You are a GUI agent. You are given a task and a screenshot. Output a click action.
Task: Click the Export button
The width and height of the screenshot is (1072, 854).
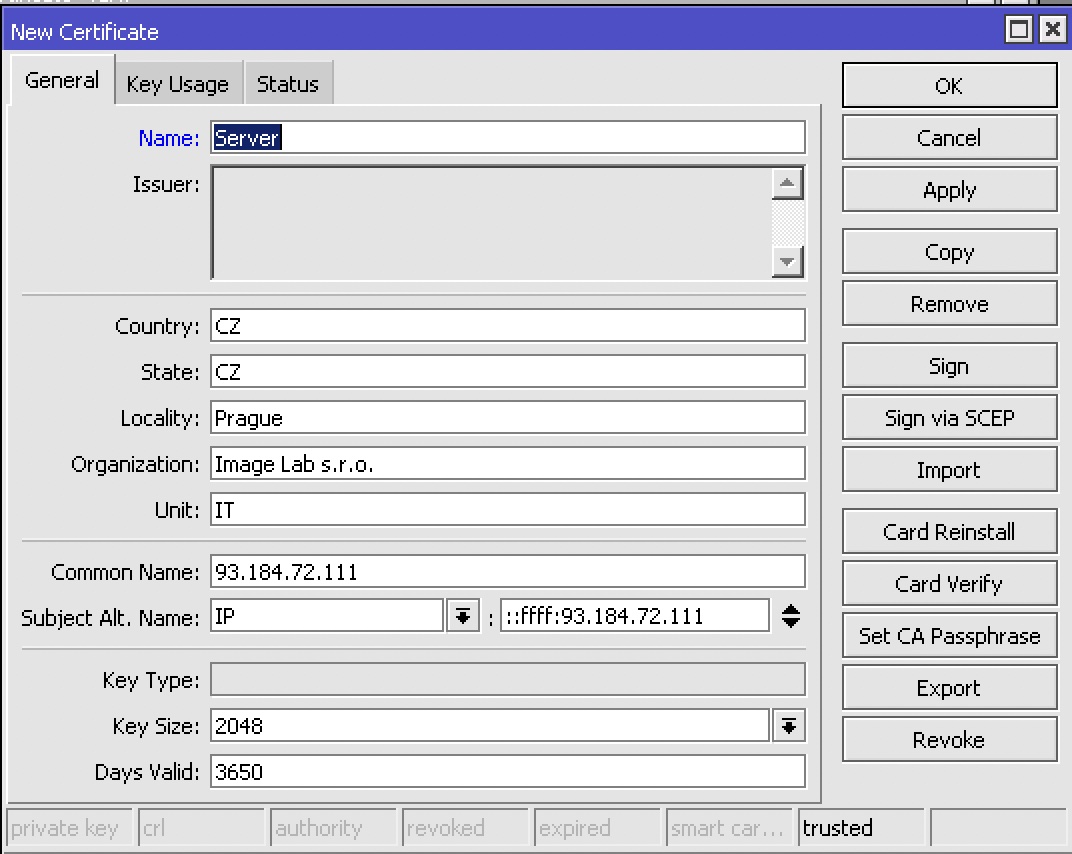pos(948,688)
